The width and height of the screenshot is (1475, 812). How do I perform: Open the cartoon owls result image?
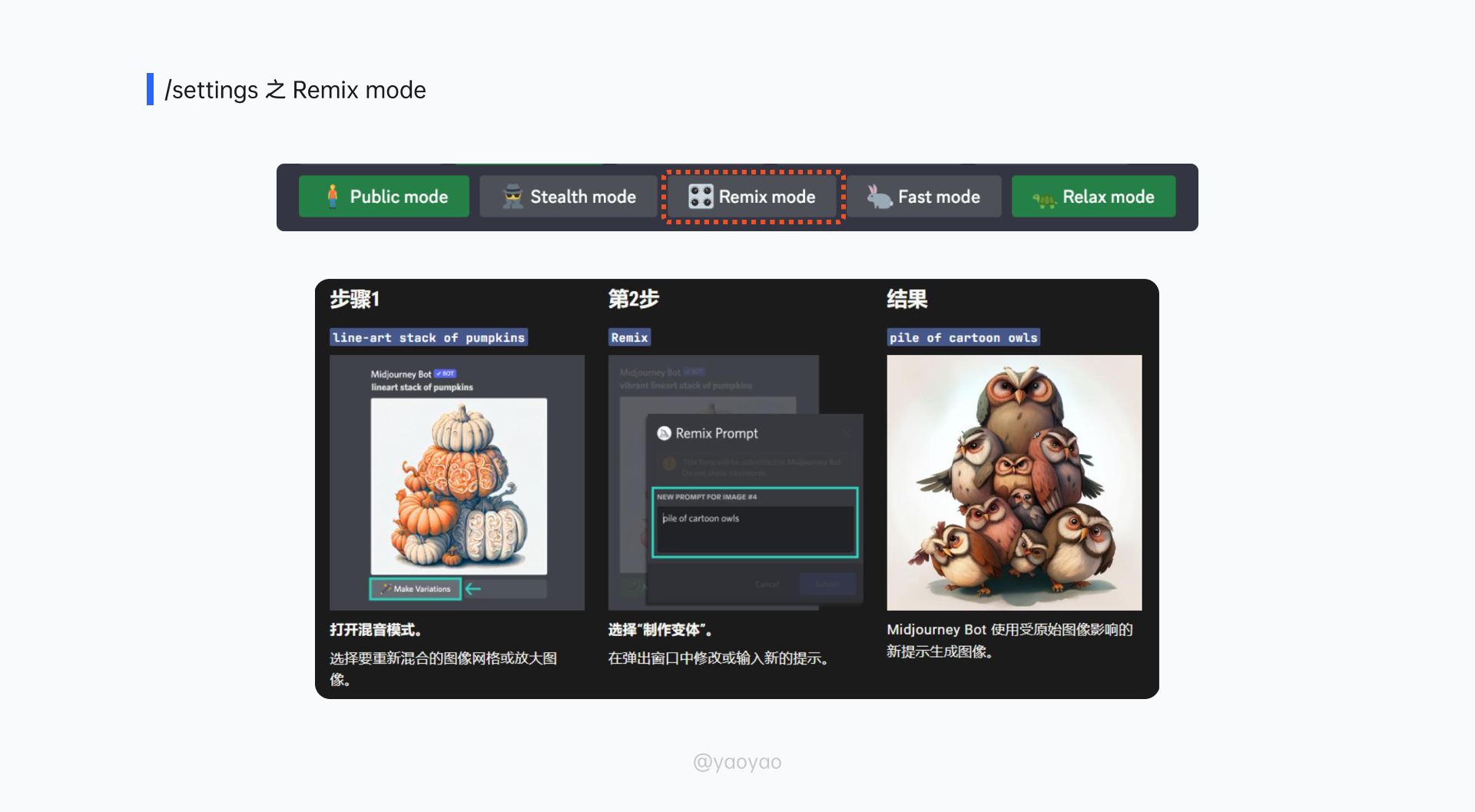click(1014, 482)
